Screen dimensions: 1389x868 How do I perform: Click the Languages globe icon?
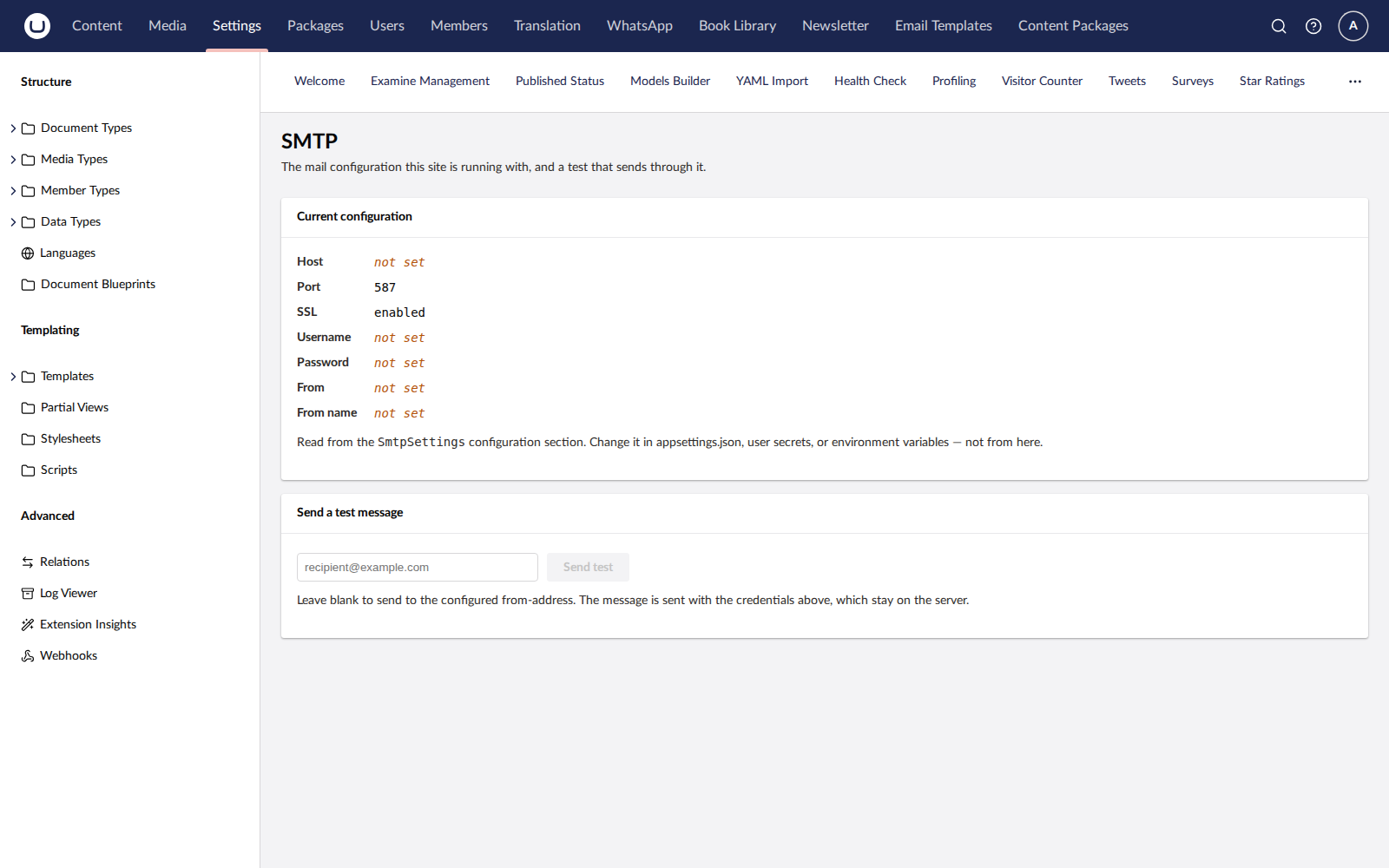click(28, 253)
